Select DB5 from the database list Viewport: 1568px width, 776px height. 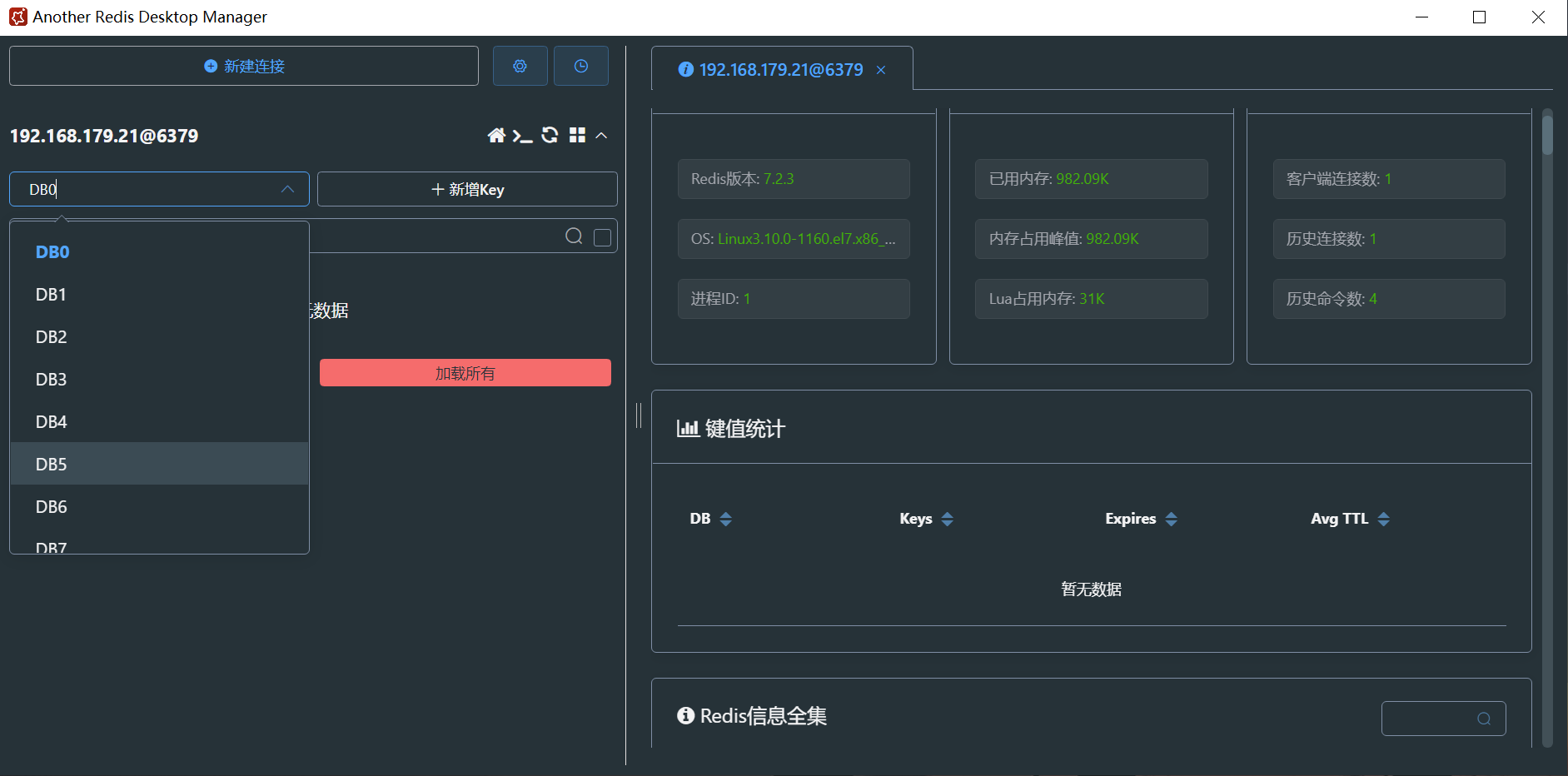52,464
